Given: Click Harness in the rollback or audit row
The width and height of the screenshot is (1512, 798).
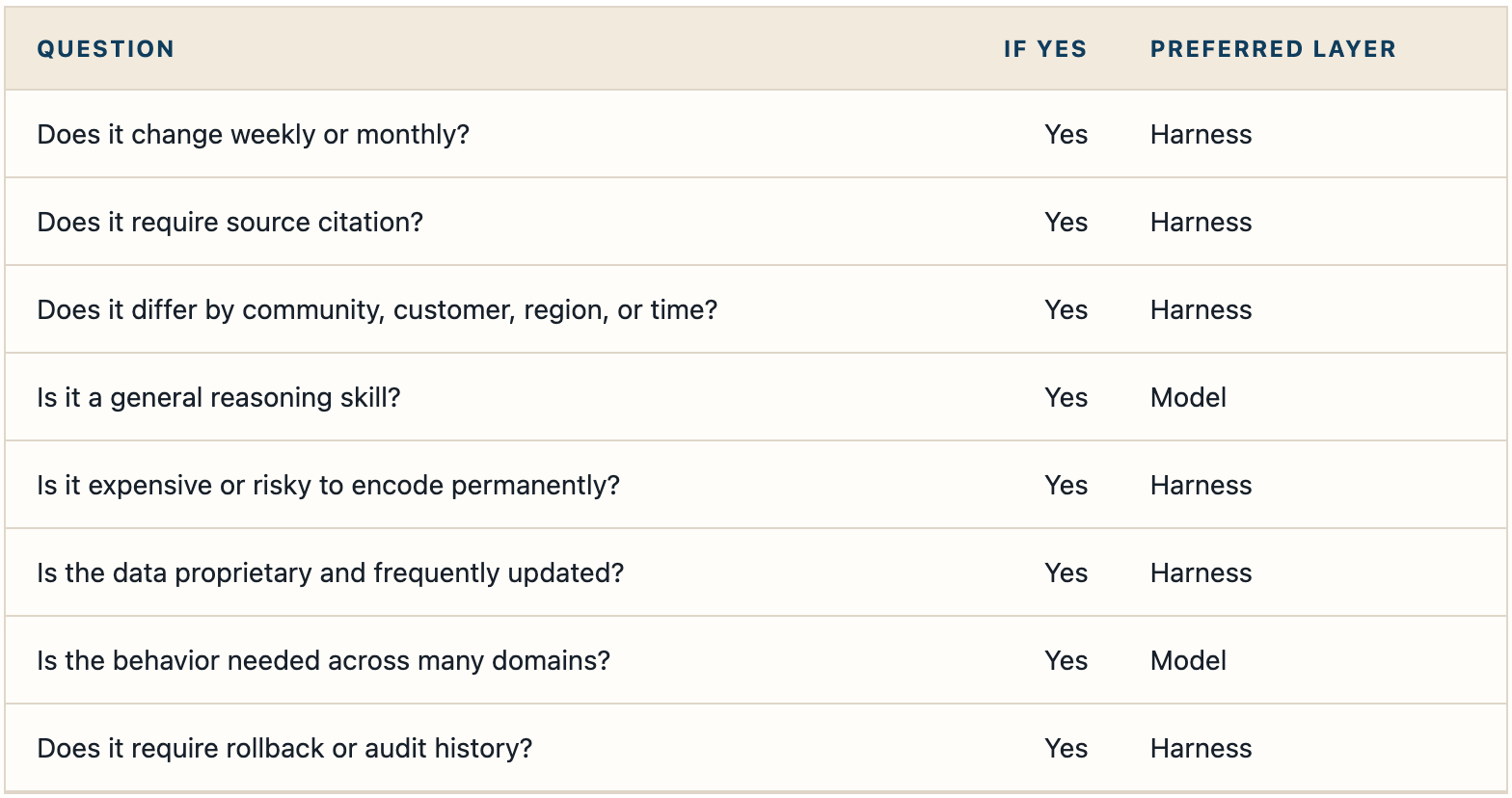Looking at the screenshot, I should 1201,748.
